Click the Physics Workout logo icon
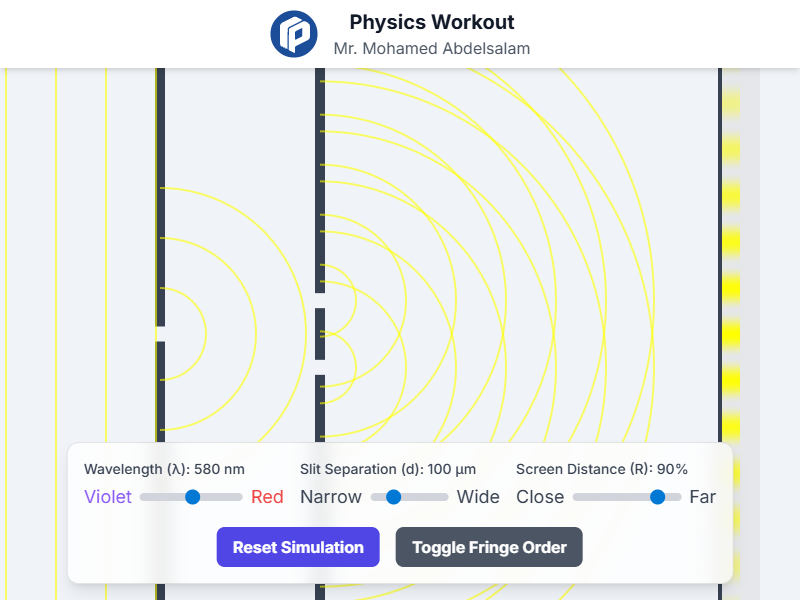Viewport: 800px width, 600px height. pos(294,33)
